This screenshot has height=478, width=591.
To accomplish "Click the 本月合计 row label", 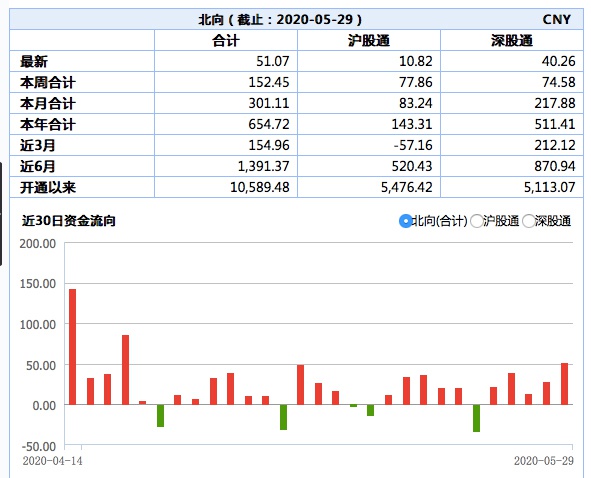I will (48, 103).
